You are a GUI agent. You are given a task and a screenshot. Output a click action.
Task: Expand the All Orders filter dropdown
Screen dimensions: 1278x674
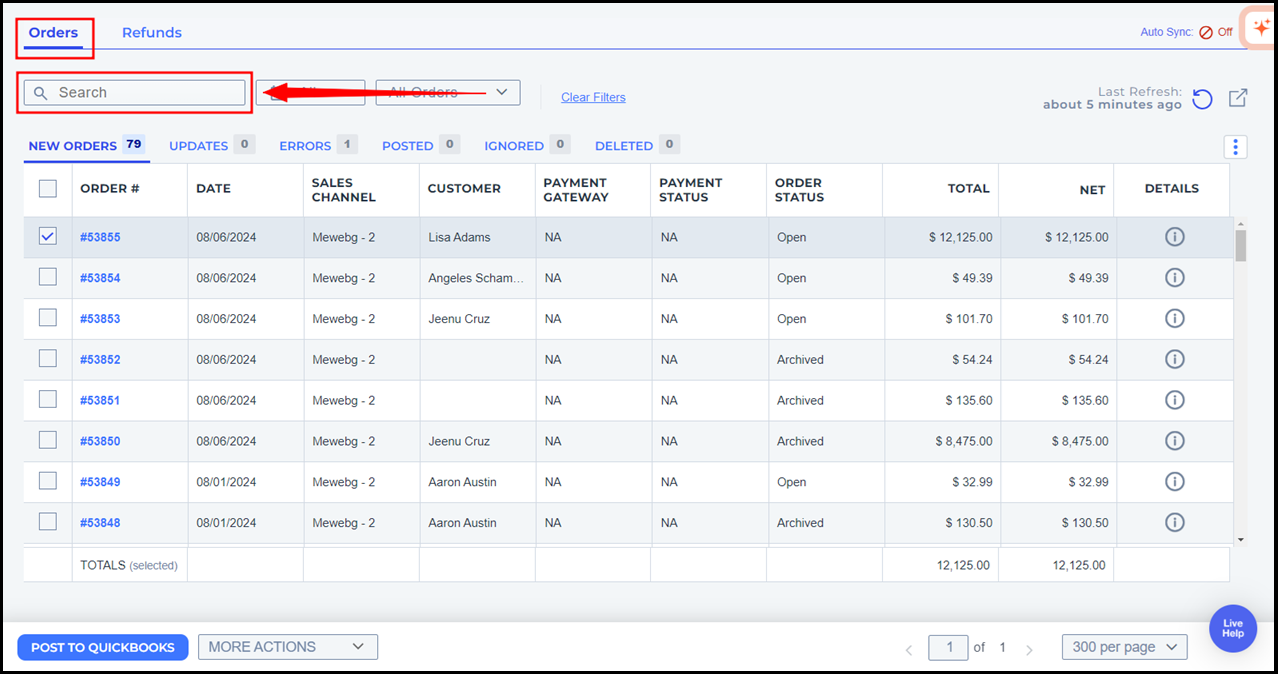click(447, 93)
